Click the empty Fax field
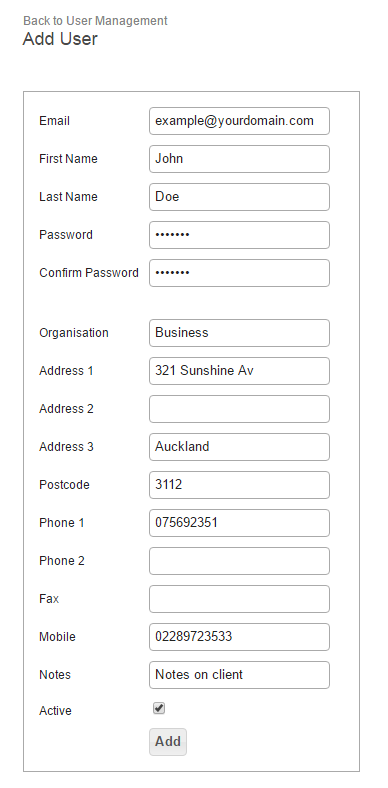388x788 pixels. point(239,599)
